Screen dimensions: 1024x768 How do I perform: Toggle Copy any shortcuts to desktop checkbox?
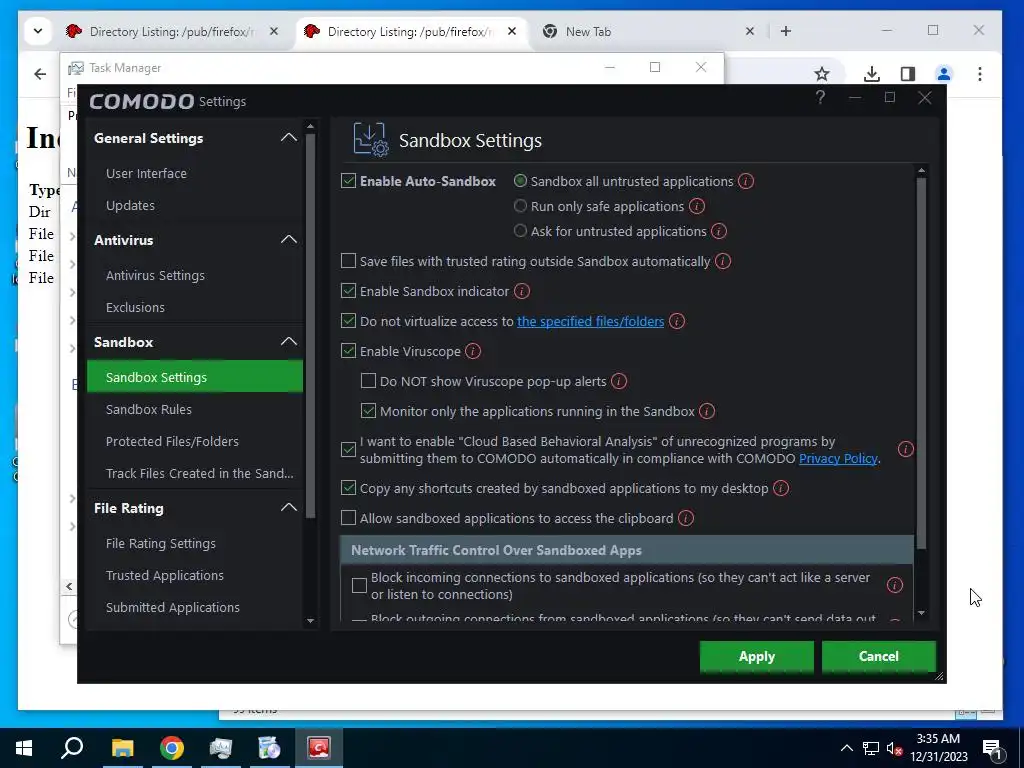click(349, 488)
